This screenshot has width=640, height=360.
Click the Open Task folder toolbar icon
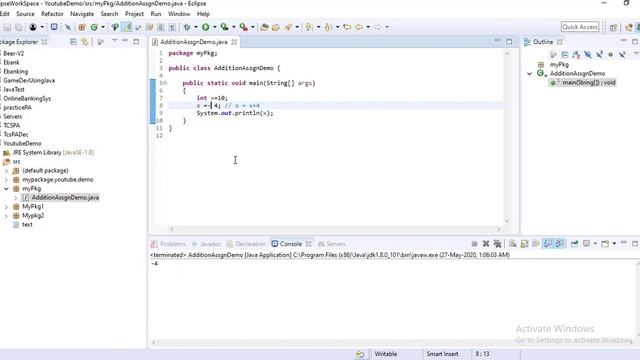click(x=276, y=27)
